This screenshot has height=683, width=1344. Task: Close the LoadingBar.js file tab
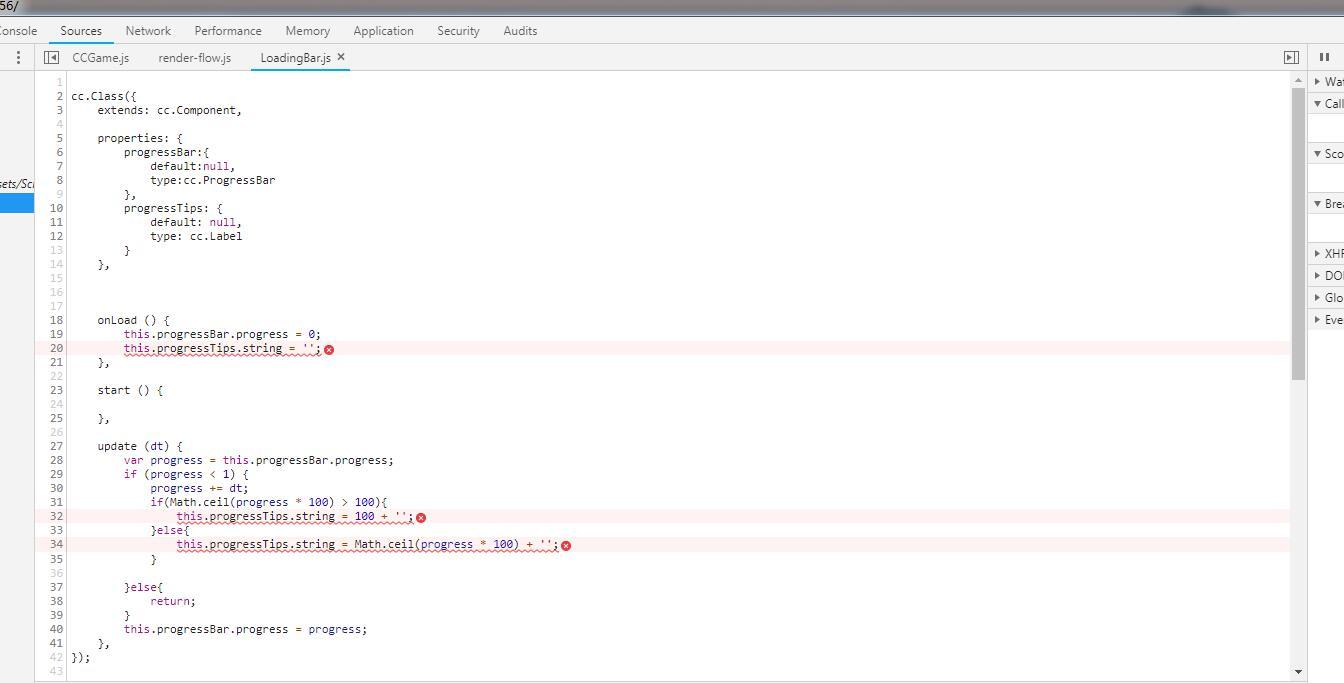(x=341, y=57)
